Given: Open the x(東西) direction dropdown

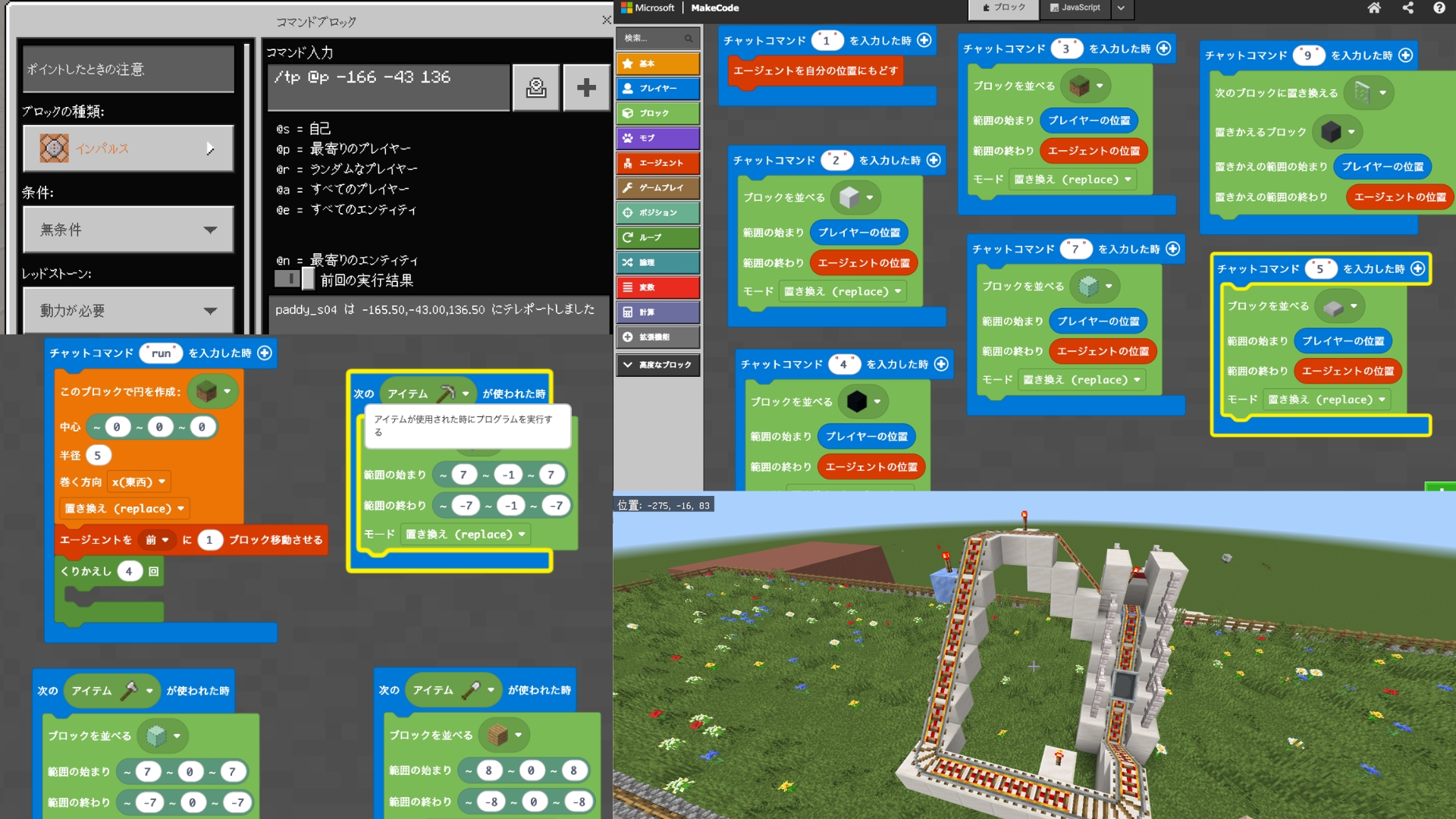Looking at the screenshot, I should (139, 482).
